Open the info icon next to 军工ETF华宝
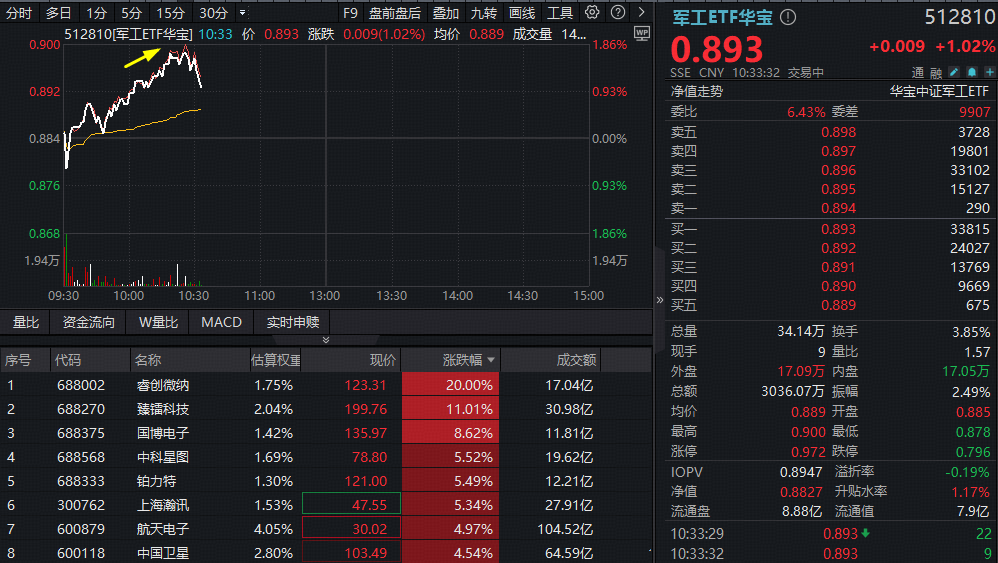 click(788, 17)
